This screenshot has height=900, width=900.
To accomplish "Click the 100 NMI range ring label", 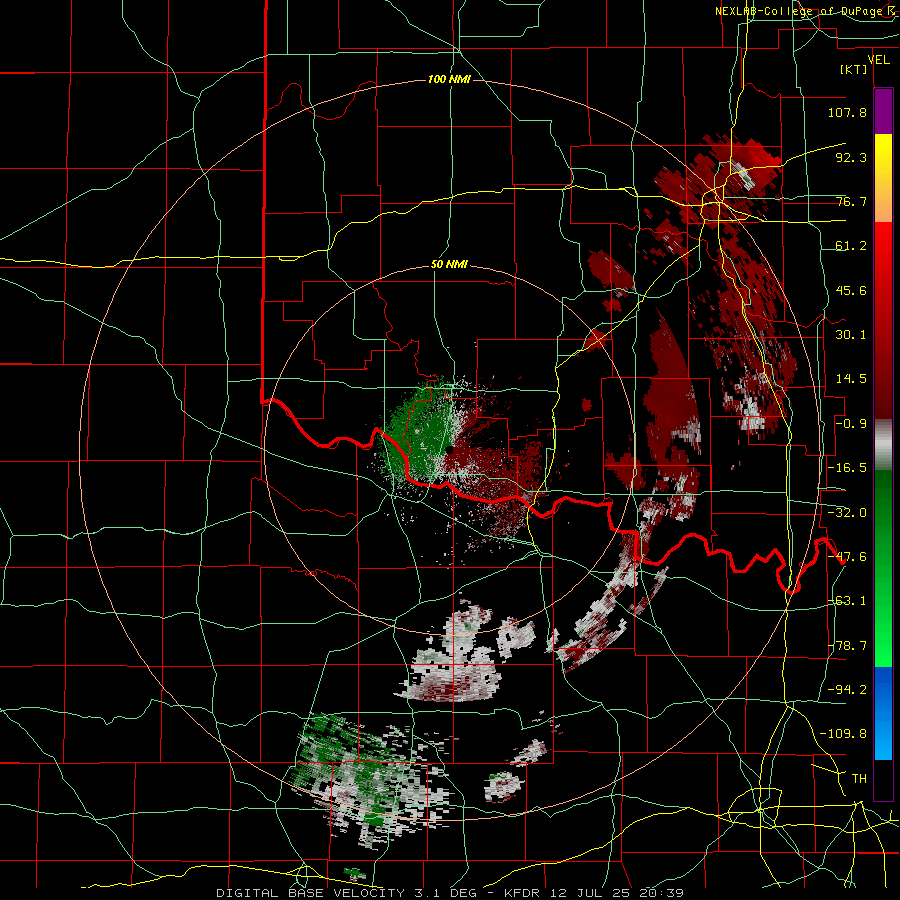I will (449, 79).
